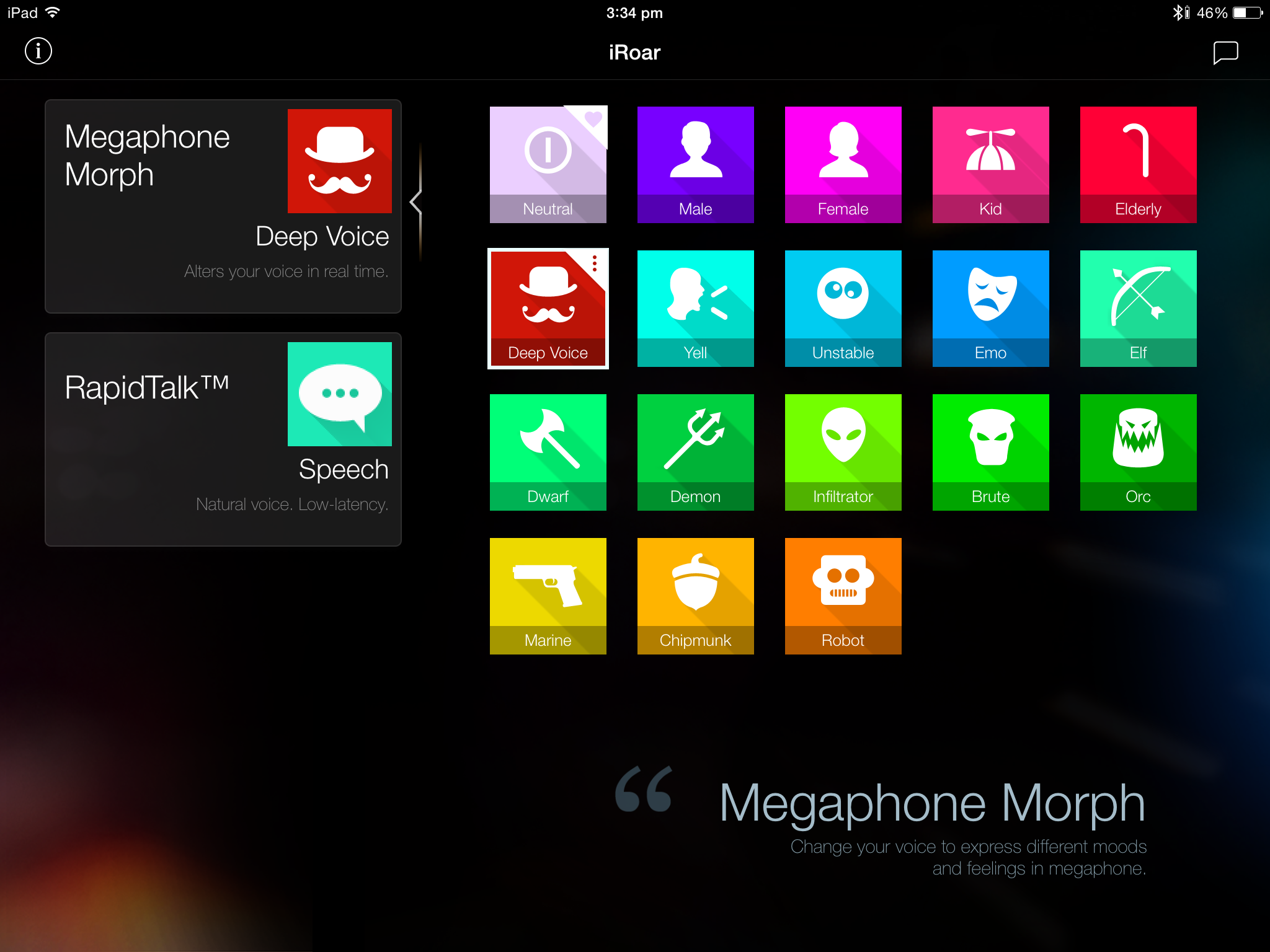
Task: Open the RapidTalk Speech card
Action: coord(223,439)
